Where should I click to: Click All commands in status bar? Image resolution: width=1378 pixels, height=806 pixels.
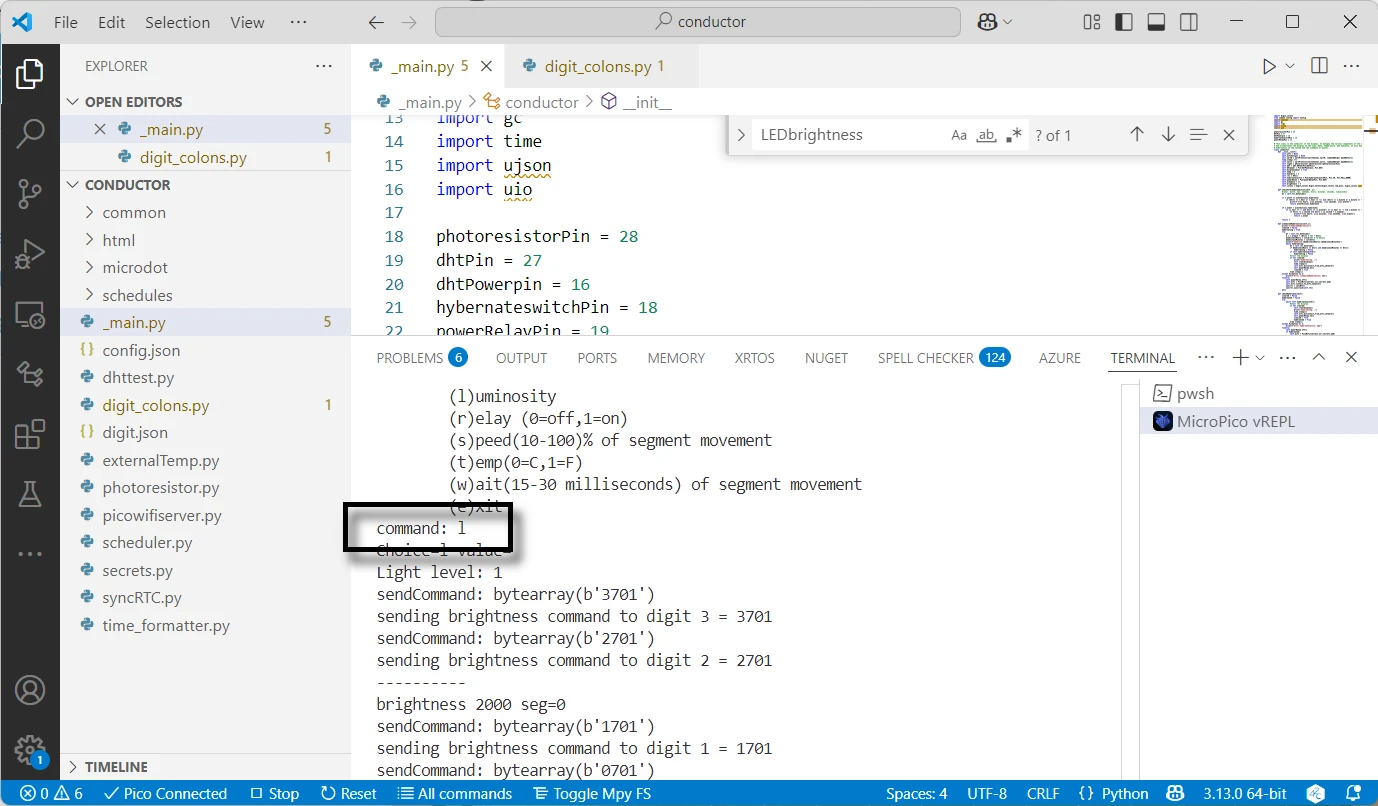click(x=454, y=794)
